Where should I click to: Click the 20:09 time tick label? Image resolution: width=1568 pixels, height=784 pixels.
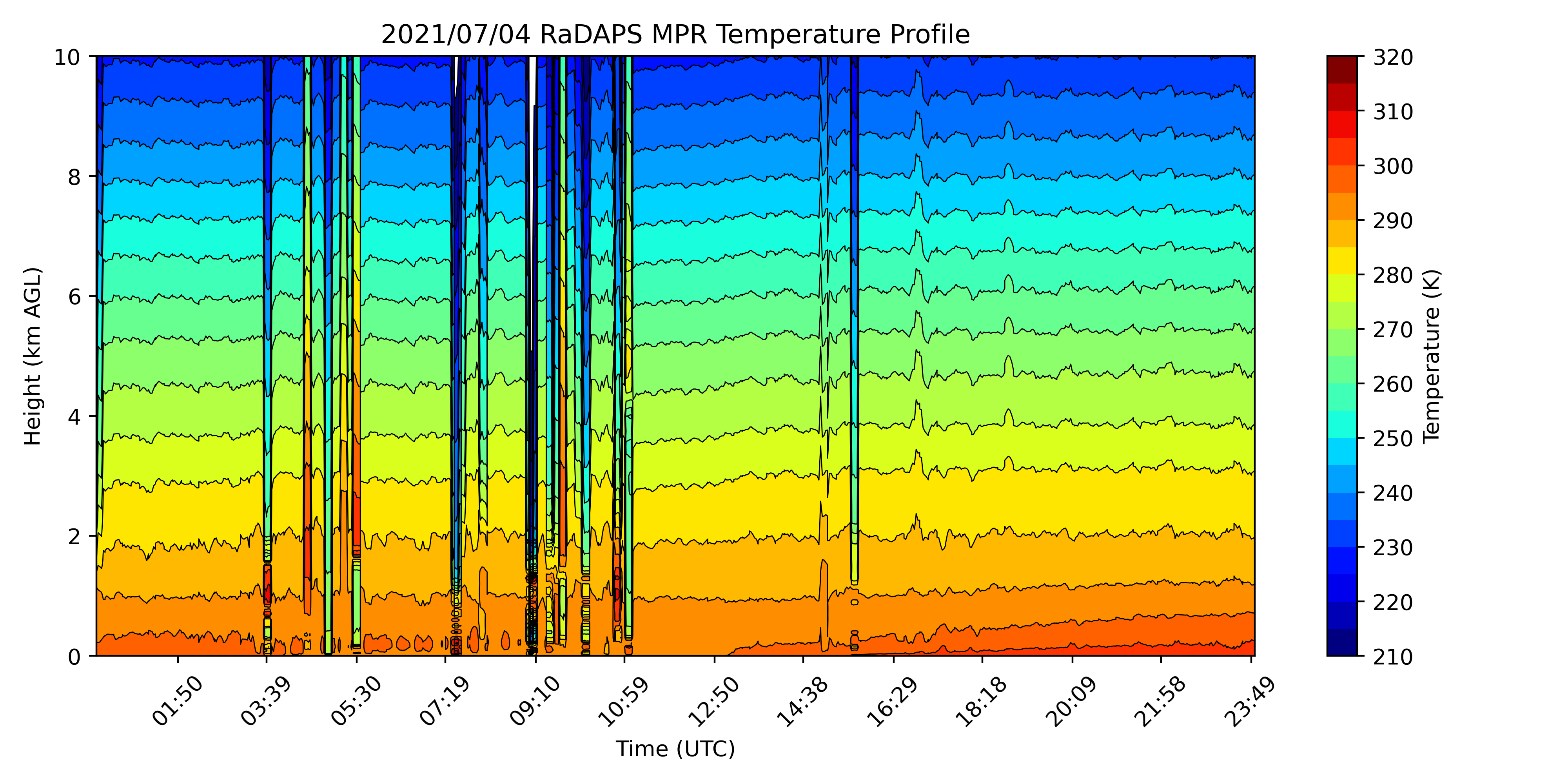click(1072, 701)
